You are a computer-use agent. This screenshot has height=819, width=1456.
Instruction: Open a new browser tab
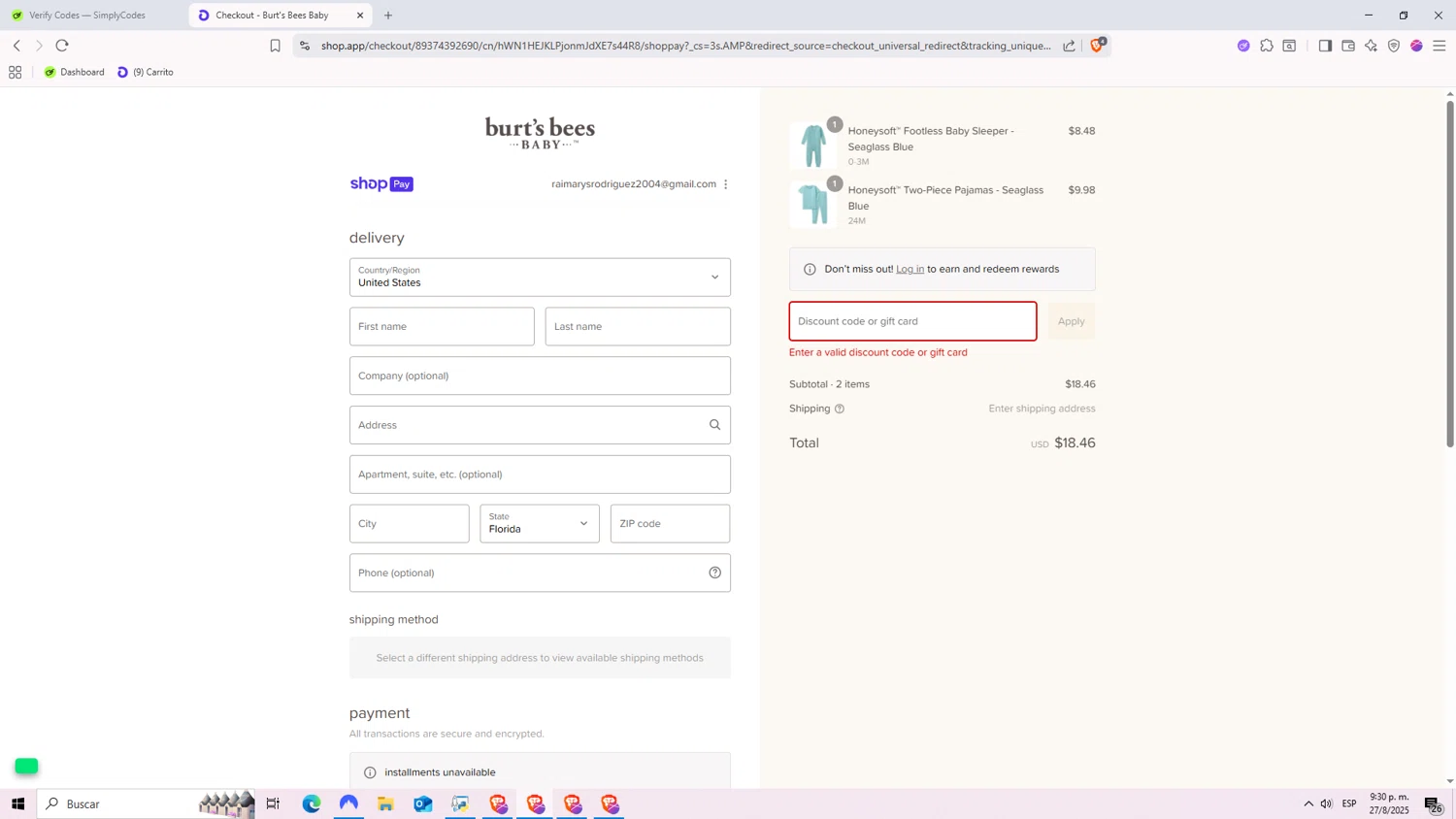pyautogui.click(x=388, y=16)
